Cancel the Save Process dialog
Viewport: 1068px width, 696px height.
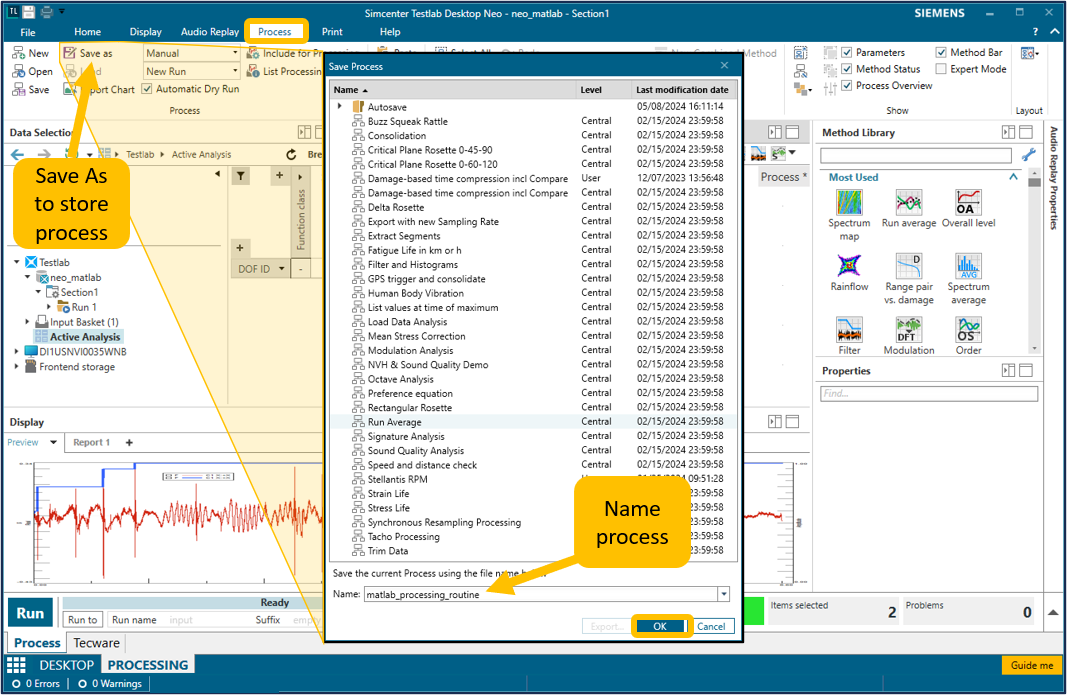pyautogui.click(x=711, y=627)
